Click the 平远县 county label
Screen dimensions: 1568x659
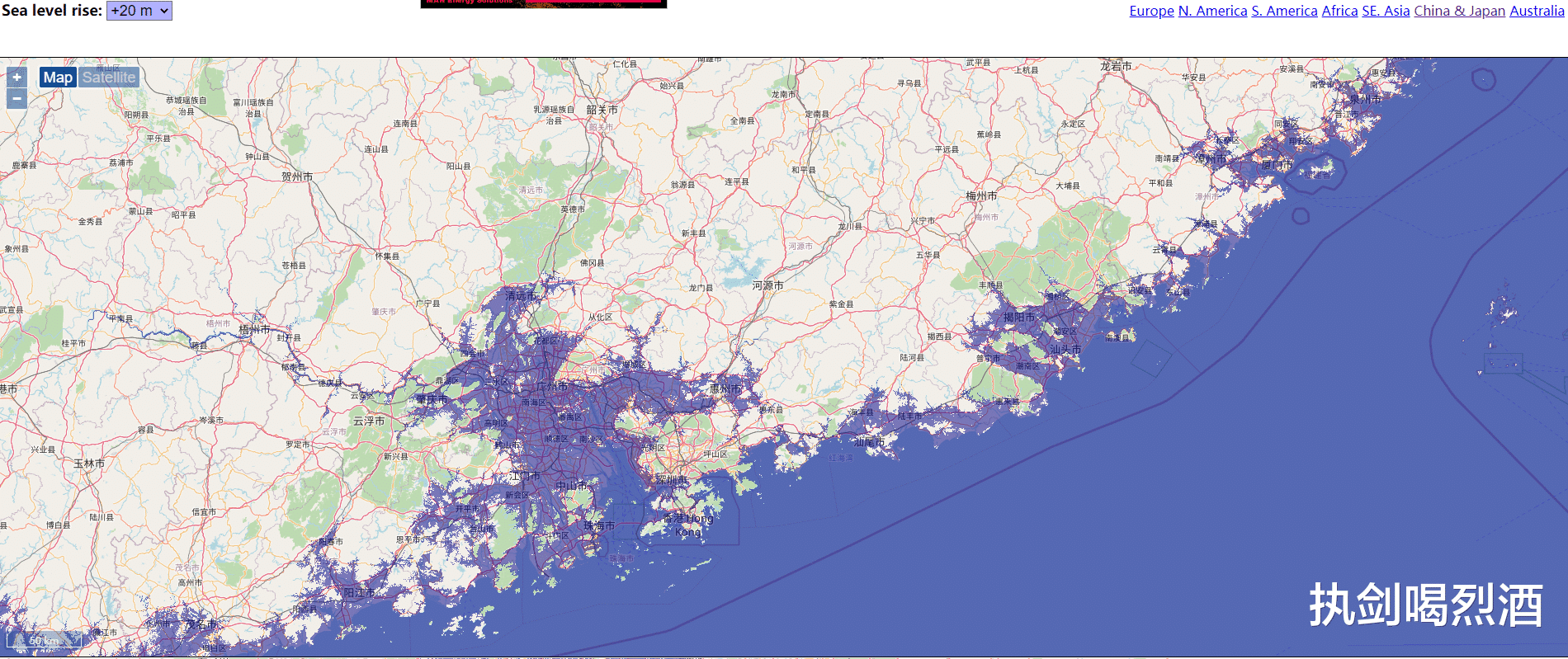click(x=947, y=150)
